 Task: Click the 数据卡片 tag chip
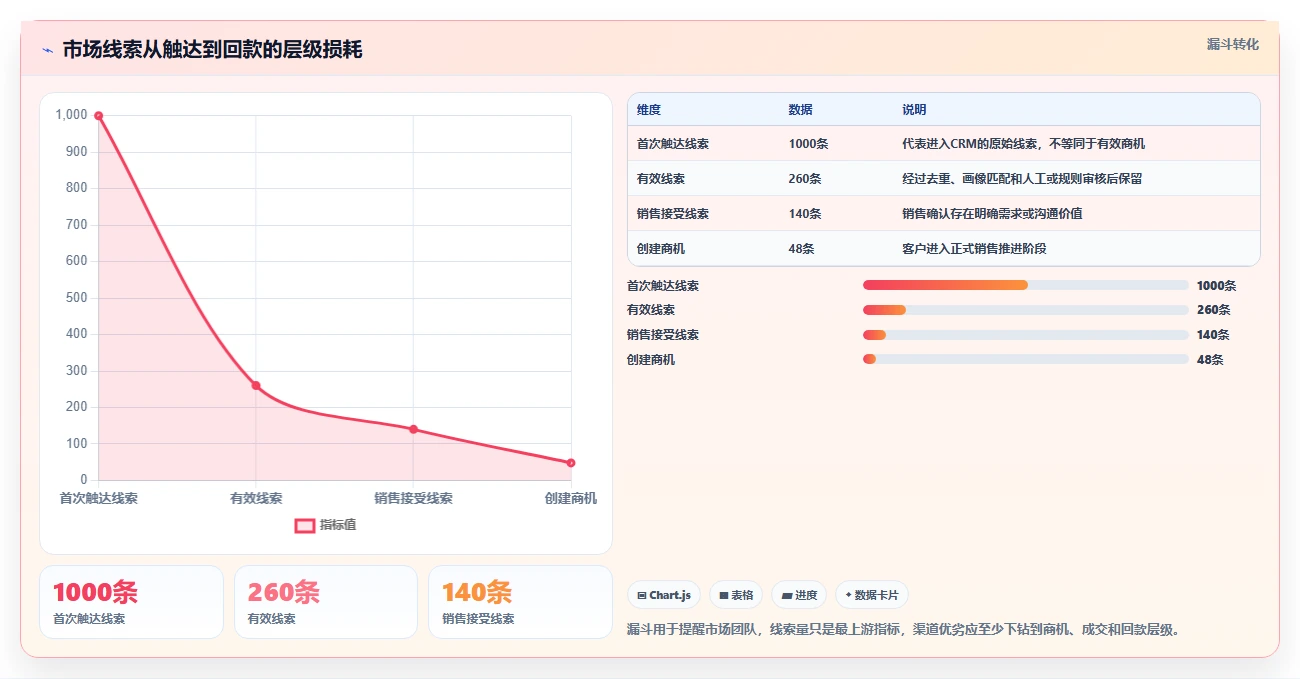[x=872, y=595]
